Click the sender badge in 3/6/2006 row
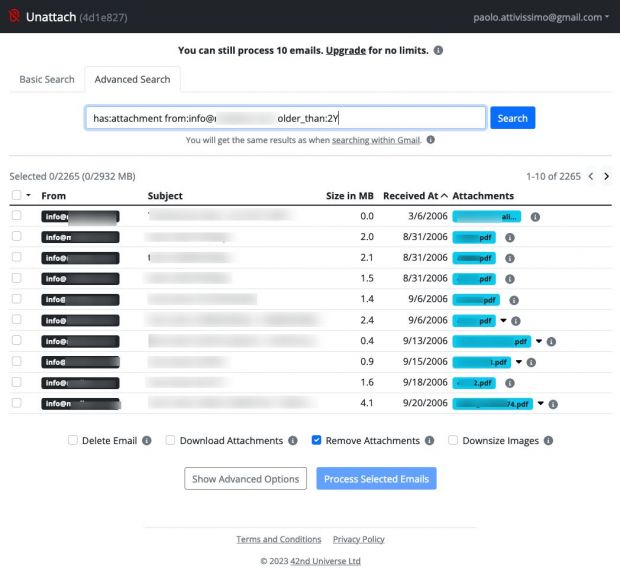The width and height of the screenshot is (620, 573). [80, 217]
